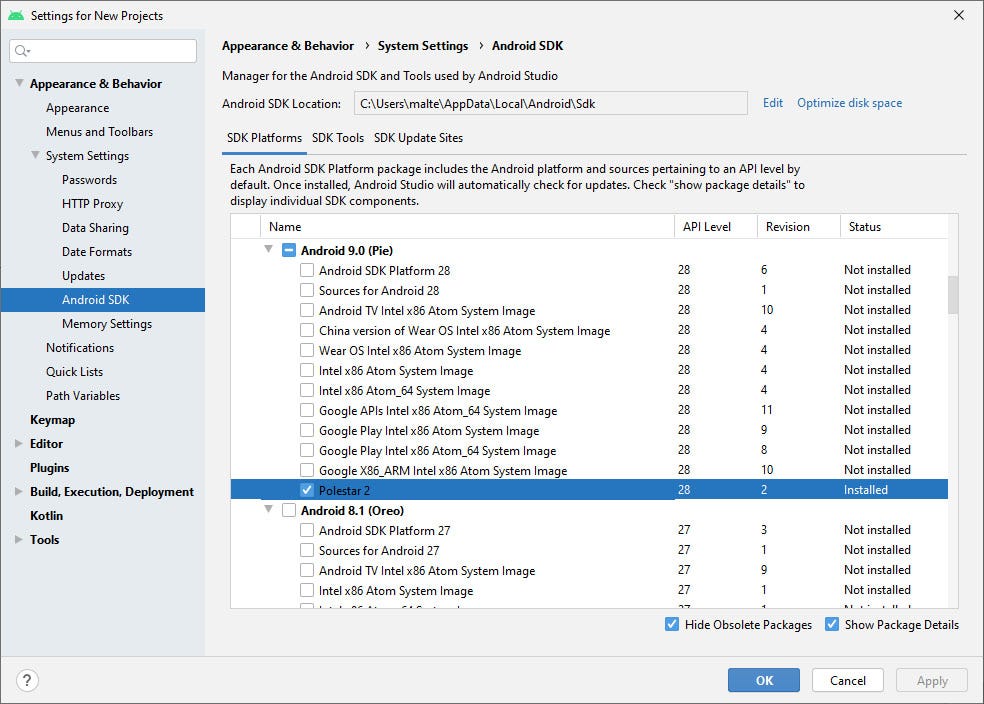The height and width of the screenshot is (704, 984).
Task: Switch to the SDK Platforms tab
Action: point(264,138)
